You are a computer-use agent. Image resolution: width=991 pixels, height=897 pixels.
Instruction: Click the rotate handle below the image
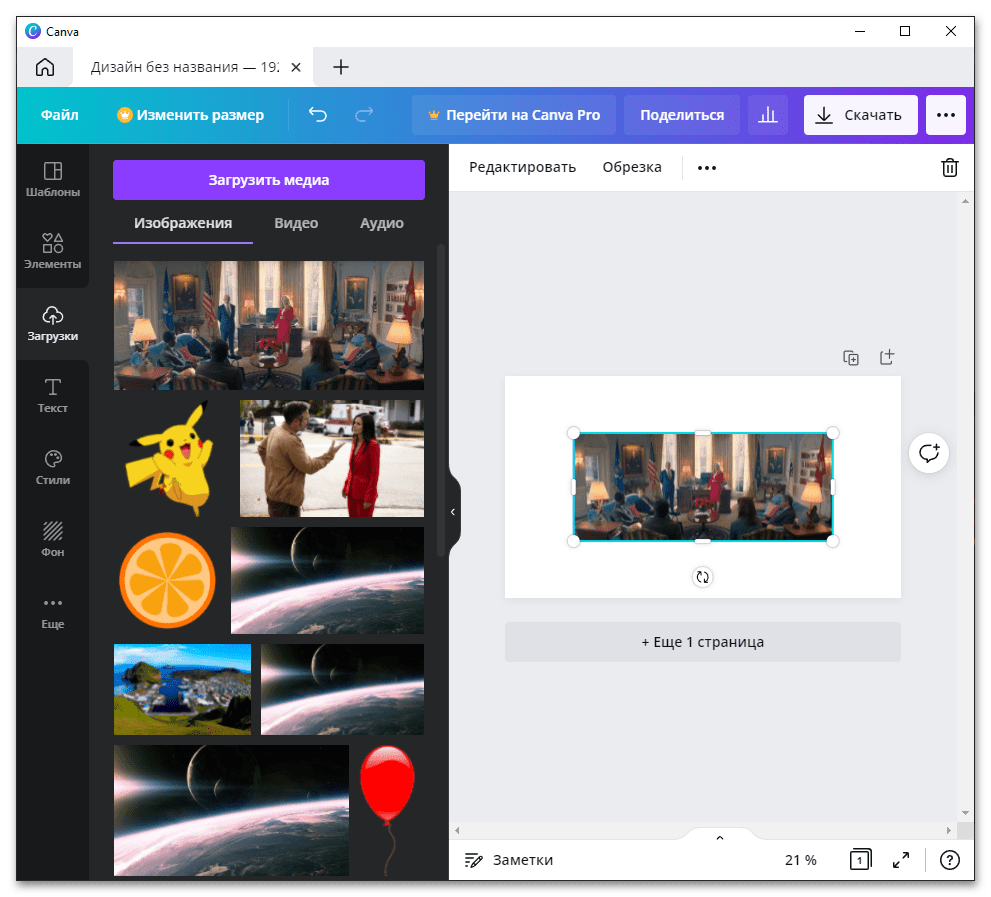702,577
